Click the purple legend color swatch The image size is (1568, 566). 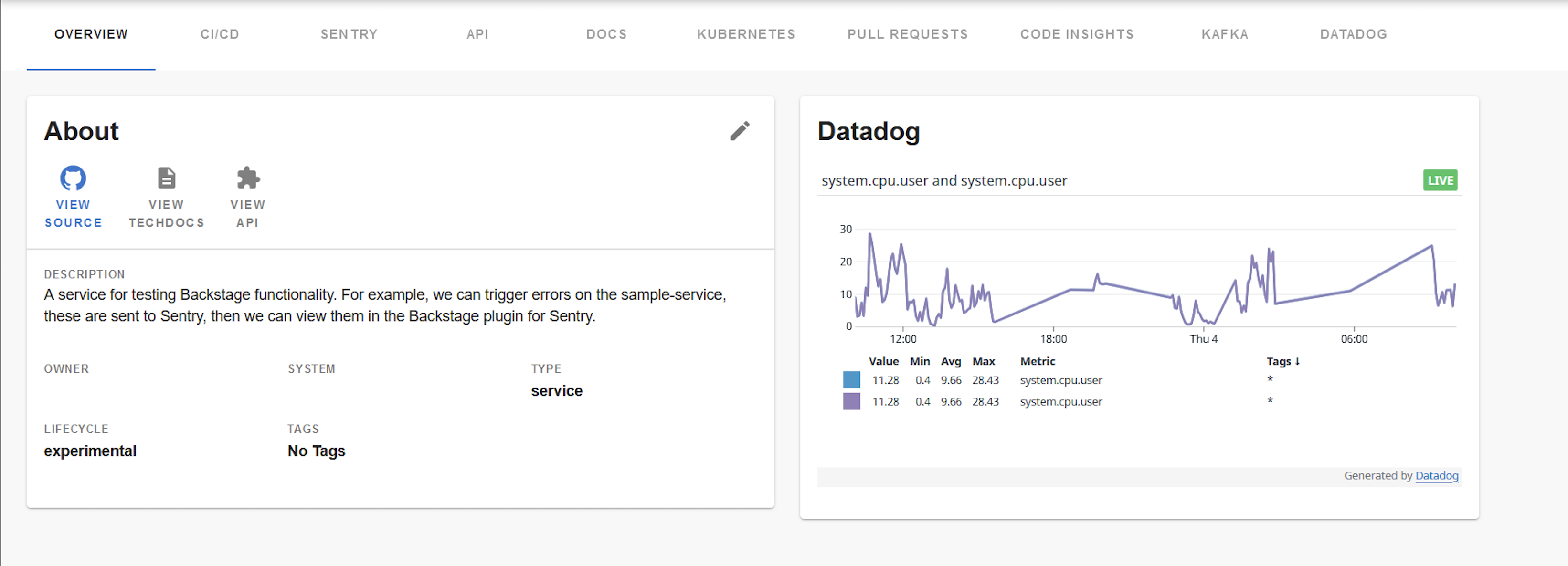pyautogui.click(x=851, y=402)
